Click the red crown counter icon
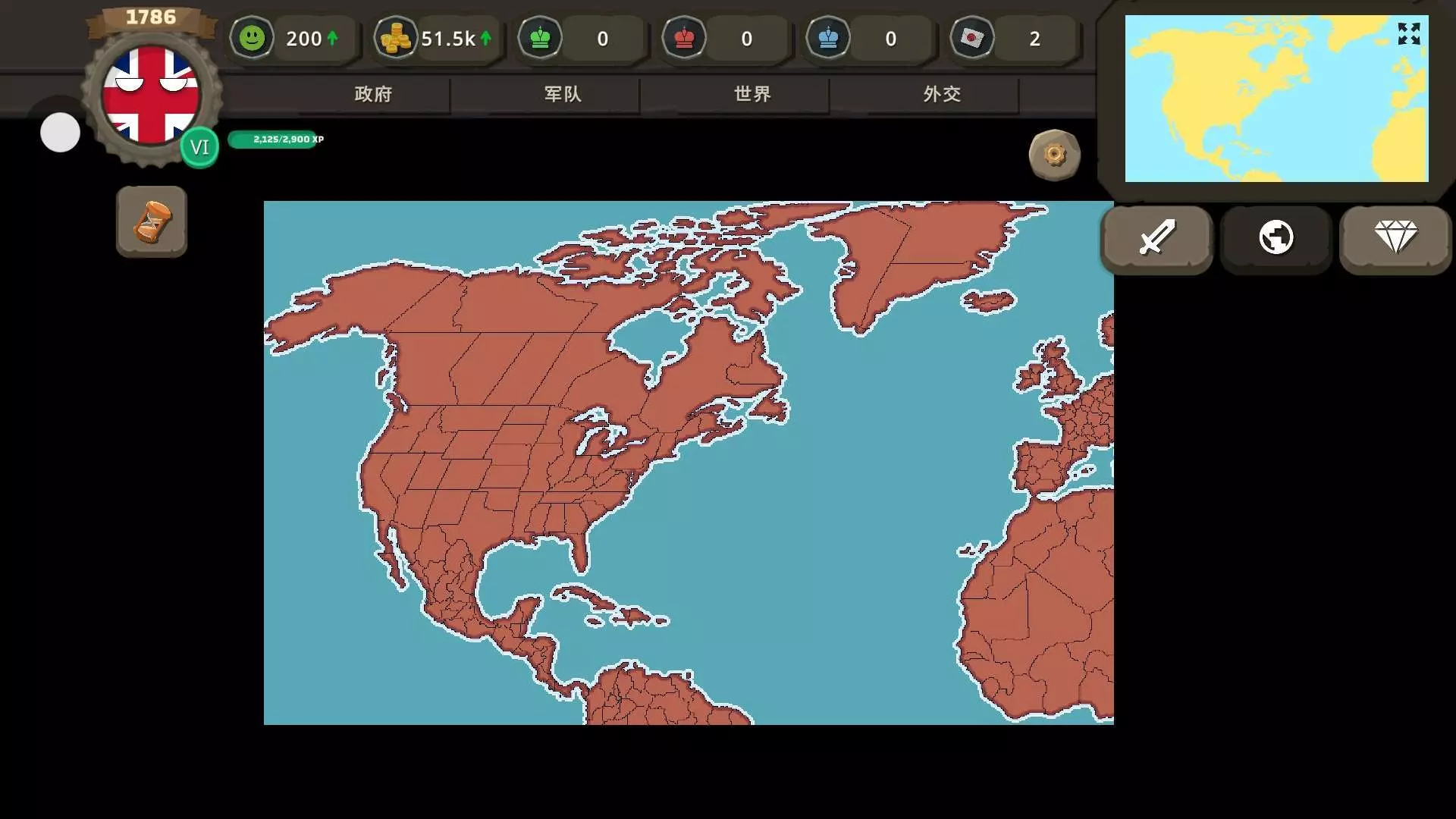1456x819 pixels. (684, 38)
